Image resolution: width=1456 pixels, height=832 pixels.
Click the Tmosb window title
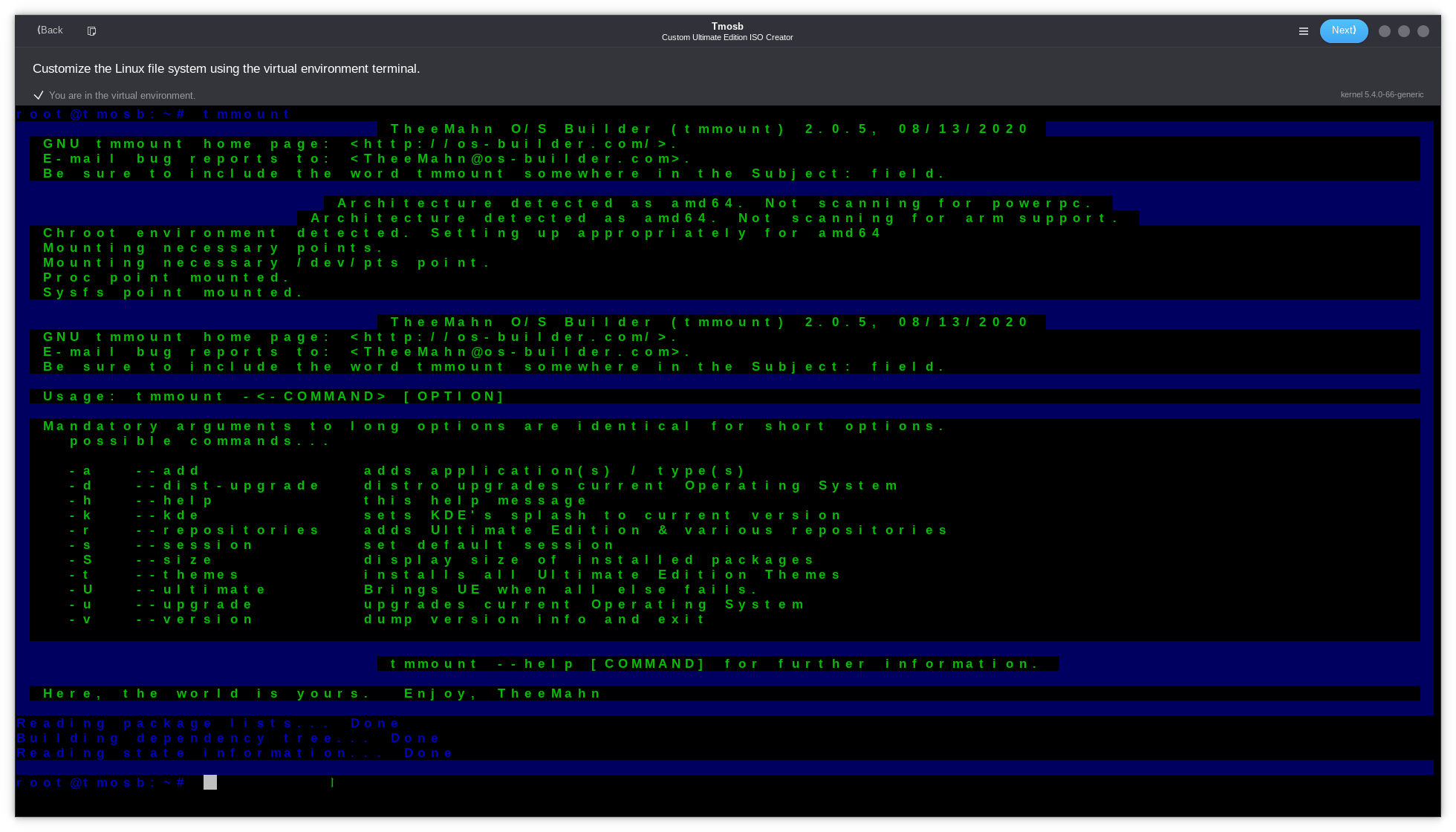727,26
